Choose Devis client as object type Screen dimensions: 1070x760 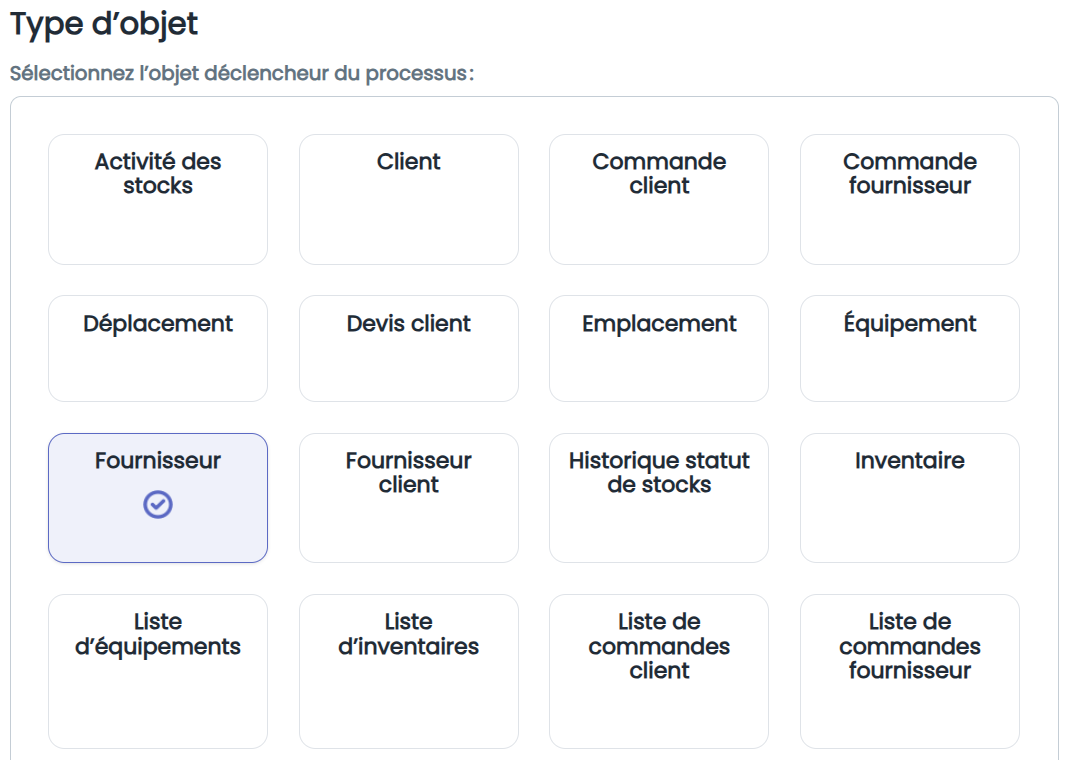pyautogui.click(x=409, y=349)
